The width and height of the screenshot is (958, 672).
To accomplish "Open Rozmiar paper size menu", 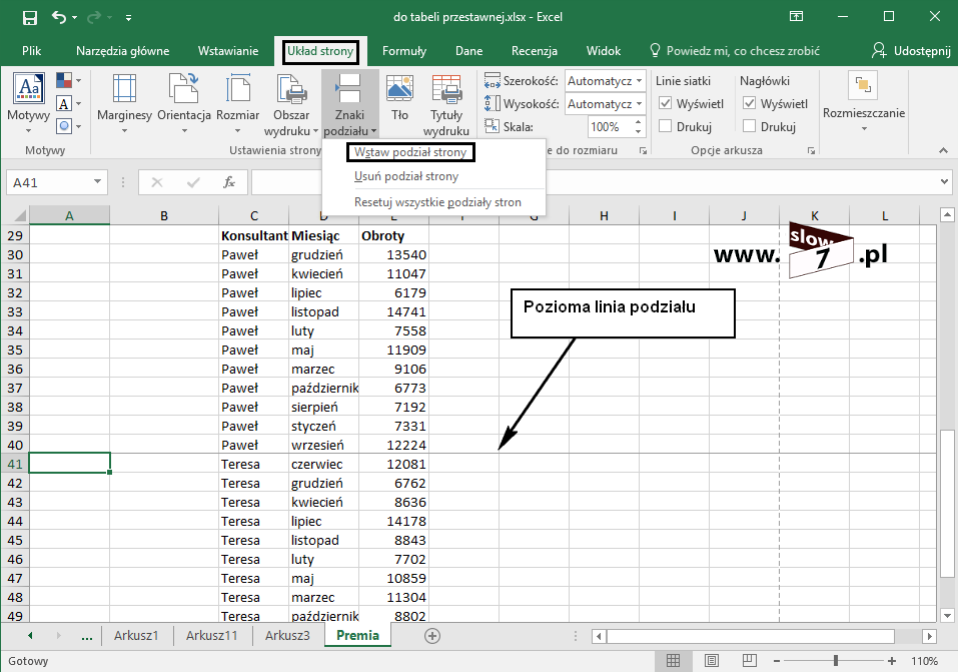I will point(238,104).
